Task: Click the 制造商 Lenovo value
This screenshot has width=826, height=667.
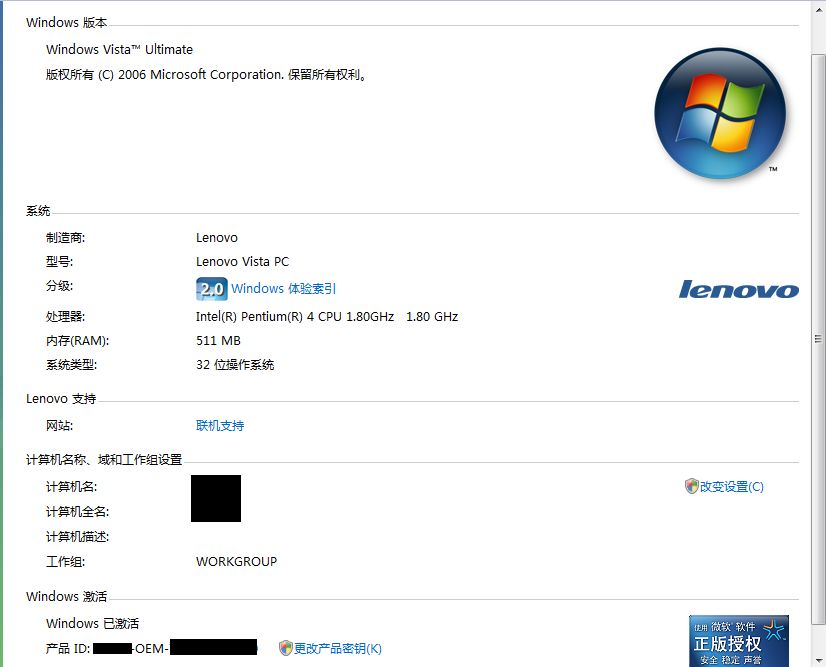Action: 217,238
